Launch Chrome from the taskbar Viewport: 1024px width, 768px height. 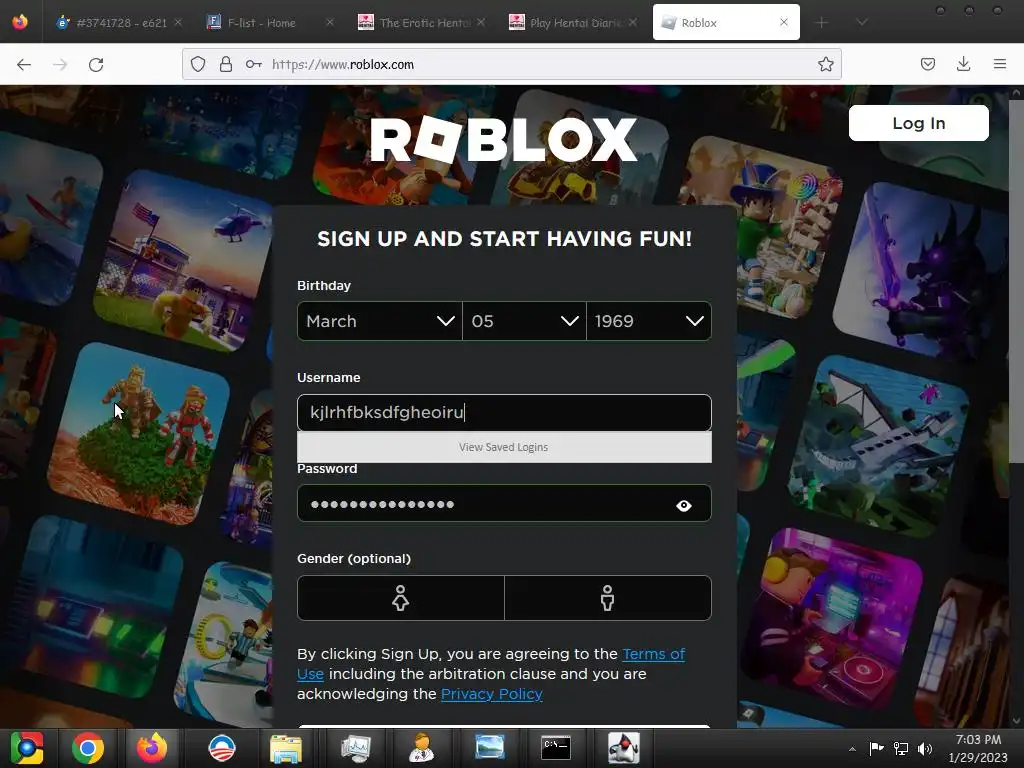pos(88,748)
